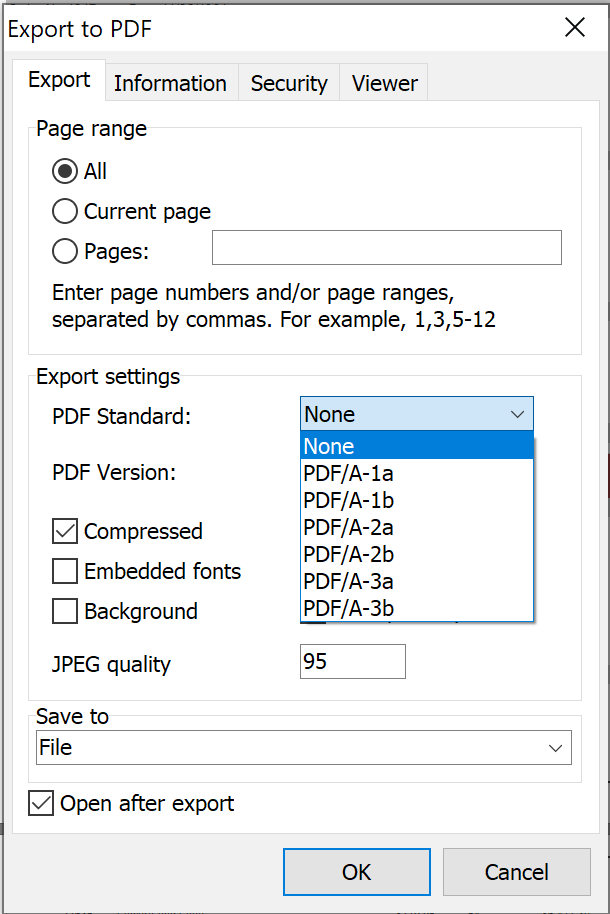Screen dimensions: 610x914
Task: Choose PDF/A-1a standard option
Action: point(416,473)
